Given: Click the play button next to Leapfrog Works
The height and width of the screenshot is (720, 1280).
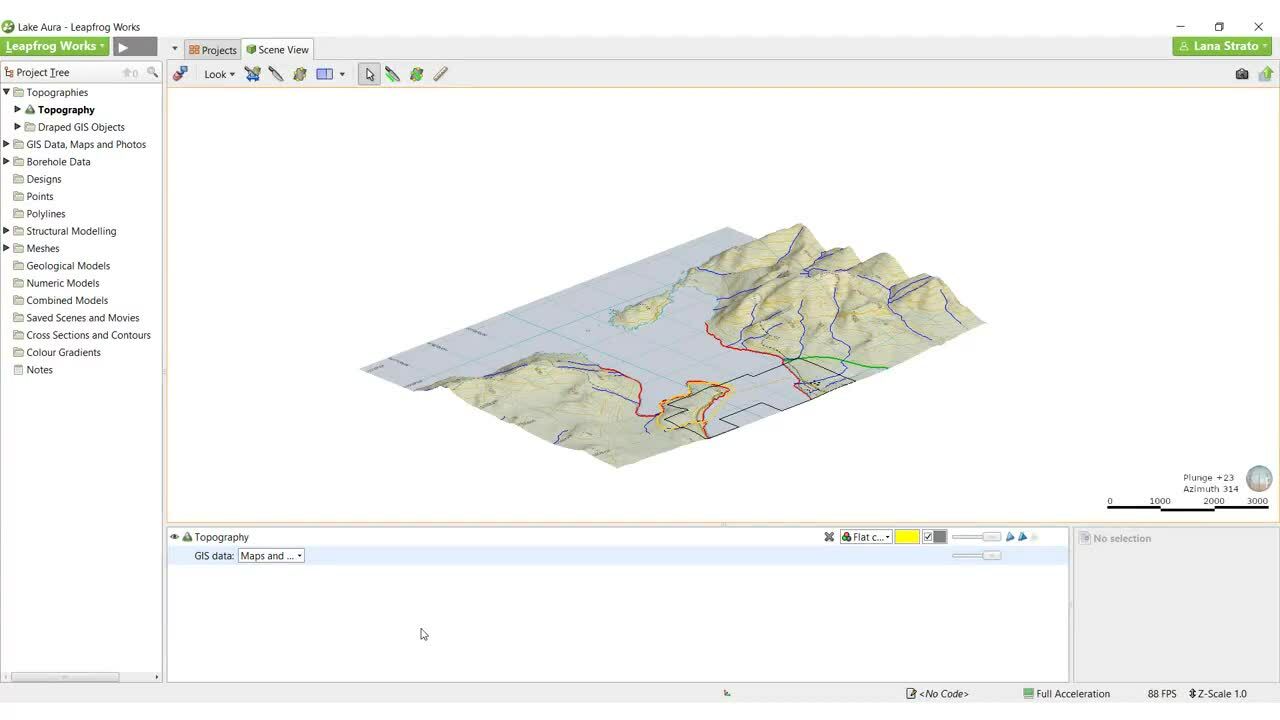Looking at the screenshot, I should (135, 46).
